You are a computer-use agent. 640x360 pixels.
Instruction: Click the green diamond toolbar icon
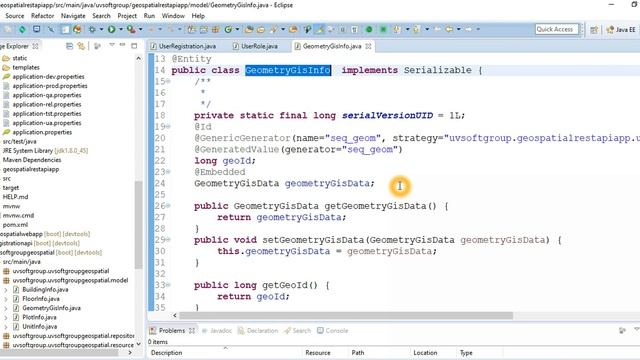(x=22, y=29)
